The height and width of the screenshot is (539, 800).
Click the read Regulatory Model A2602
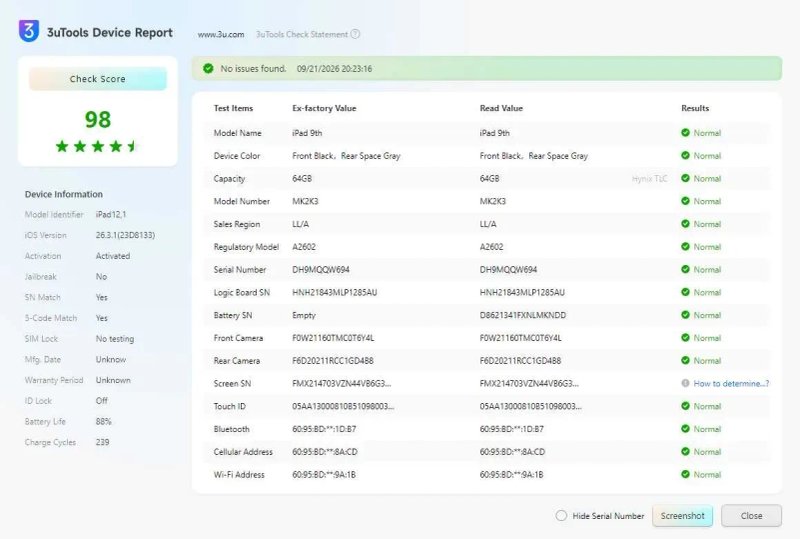(x=491, y=247)
